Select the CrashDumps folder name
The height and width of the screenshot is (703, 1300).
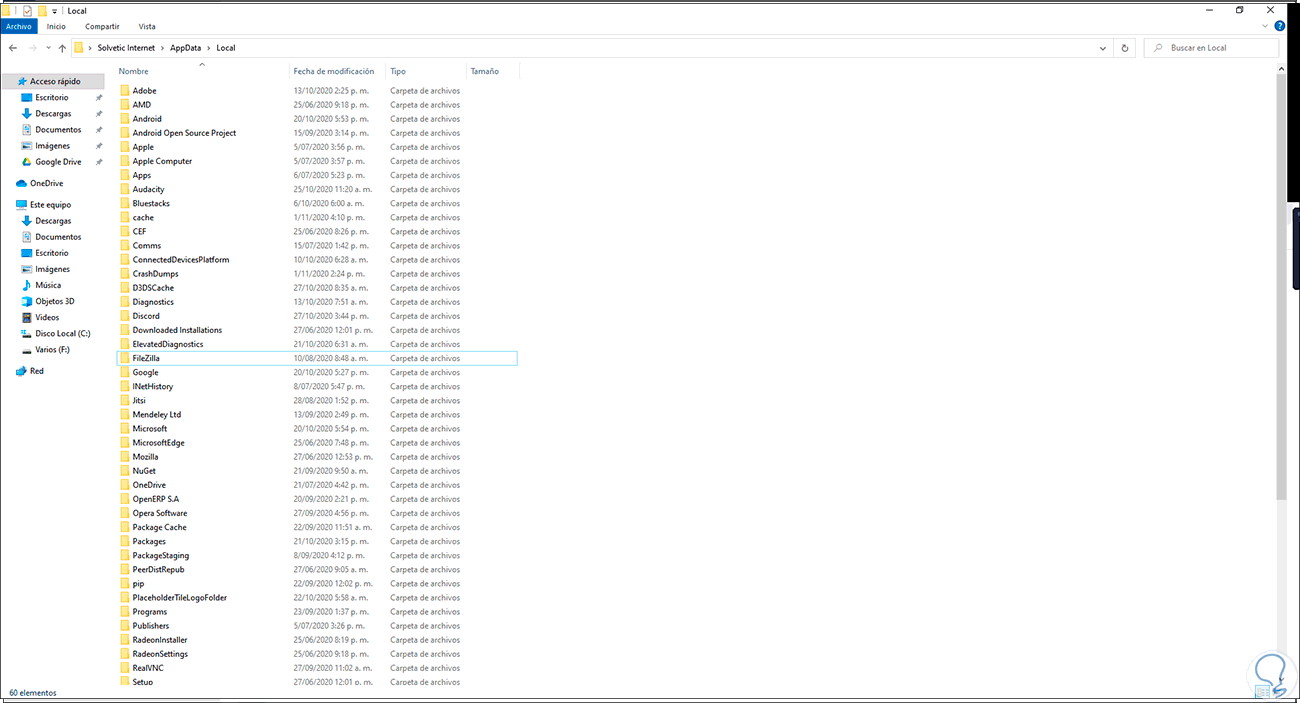tap(156, 273)
